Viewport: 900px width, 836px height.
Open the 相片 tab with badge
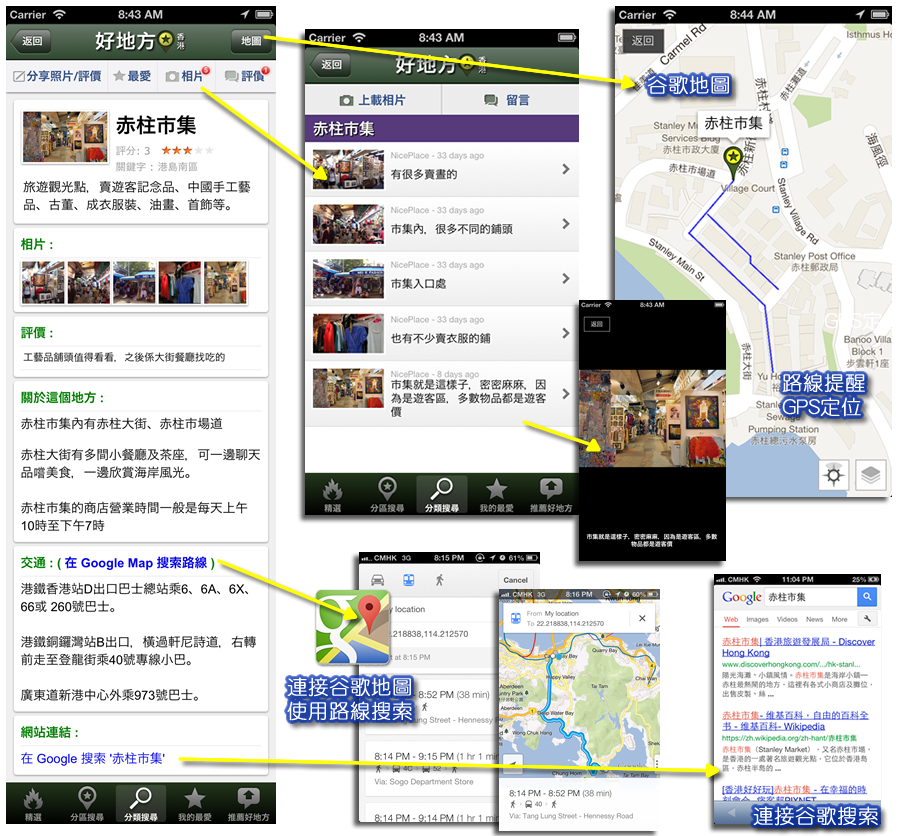pyautogui.click(x=186, y=76)
